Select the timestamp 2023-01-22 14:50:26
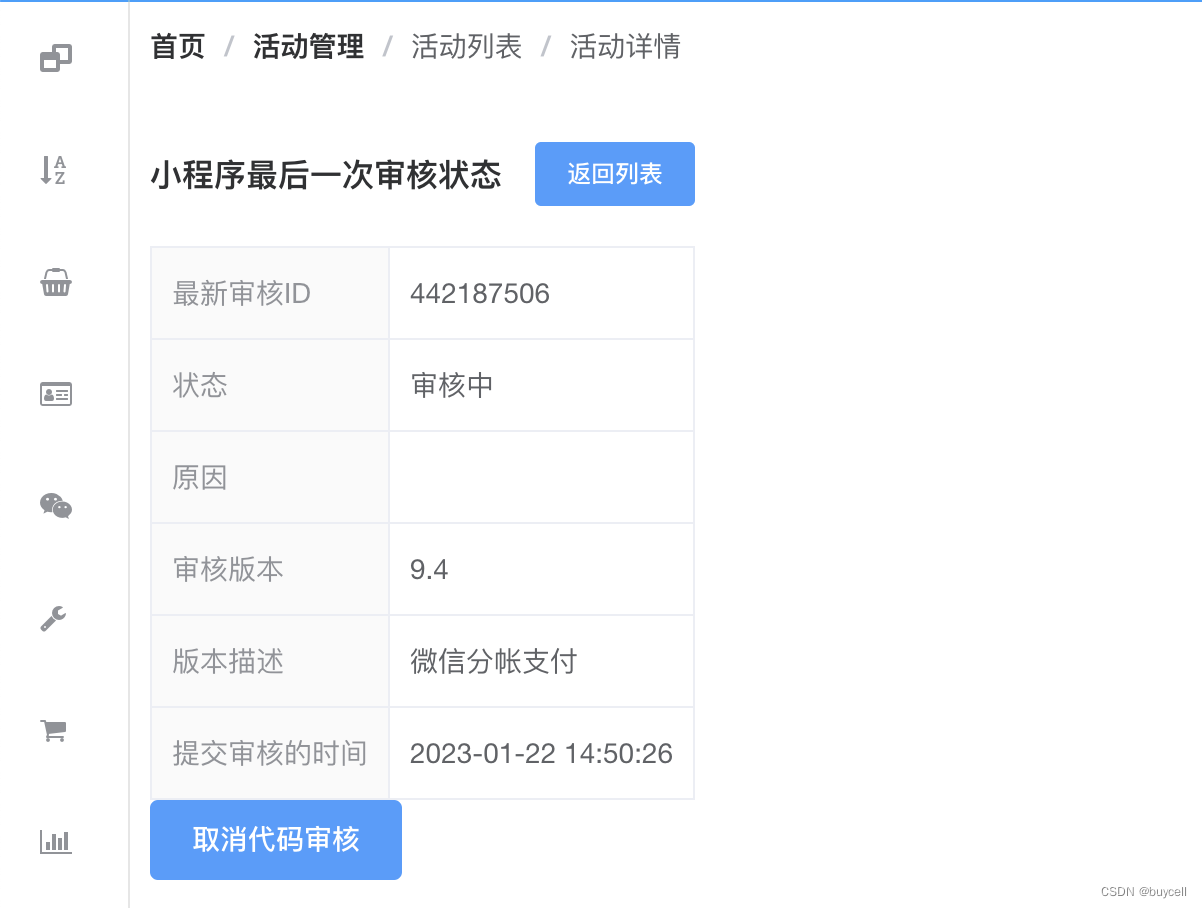Image resolution: width=1202 pixels, height=908 pixels. coord(541,753)
